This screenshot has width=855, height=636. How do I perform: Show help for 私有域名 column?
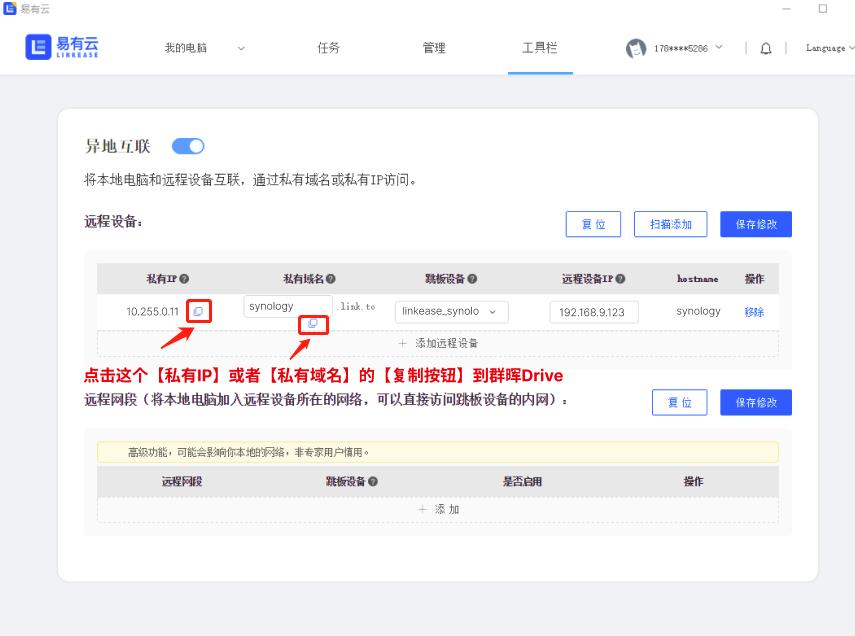[331, 279]
